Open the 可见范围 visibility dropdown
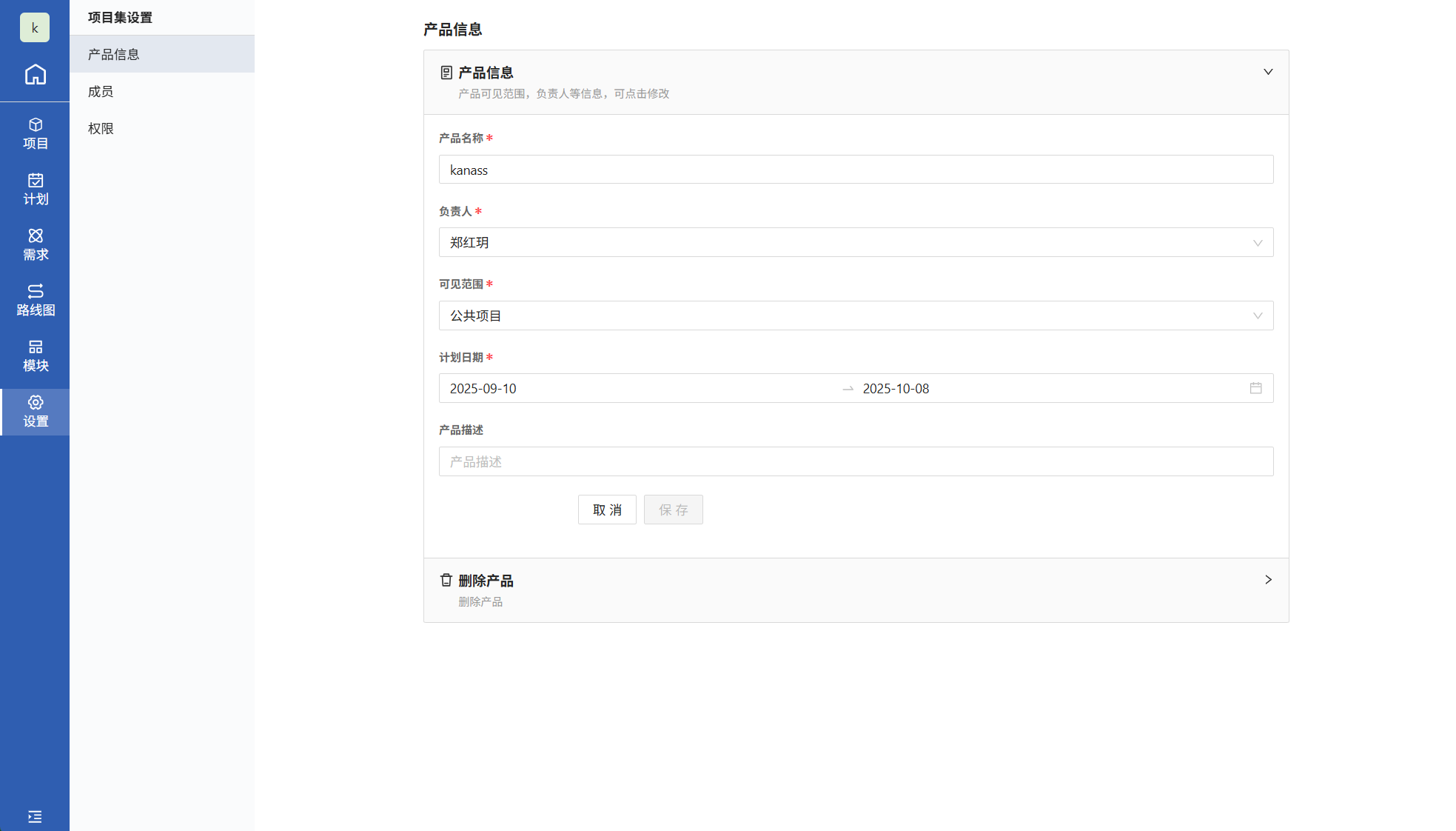1456x831 pixels. coord(856,316)
